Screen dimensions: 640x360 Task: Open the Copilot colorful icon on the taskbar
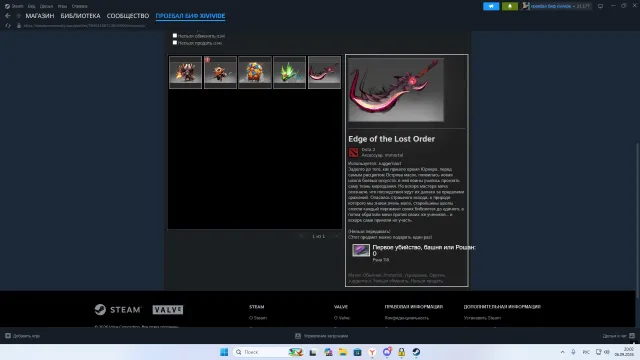pos(328,352)
